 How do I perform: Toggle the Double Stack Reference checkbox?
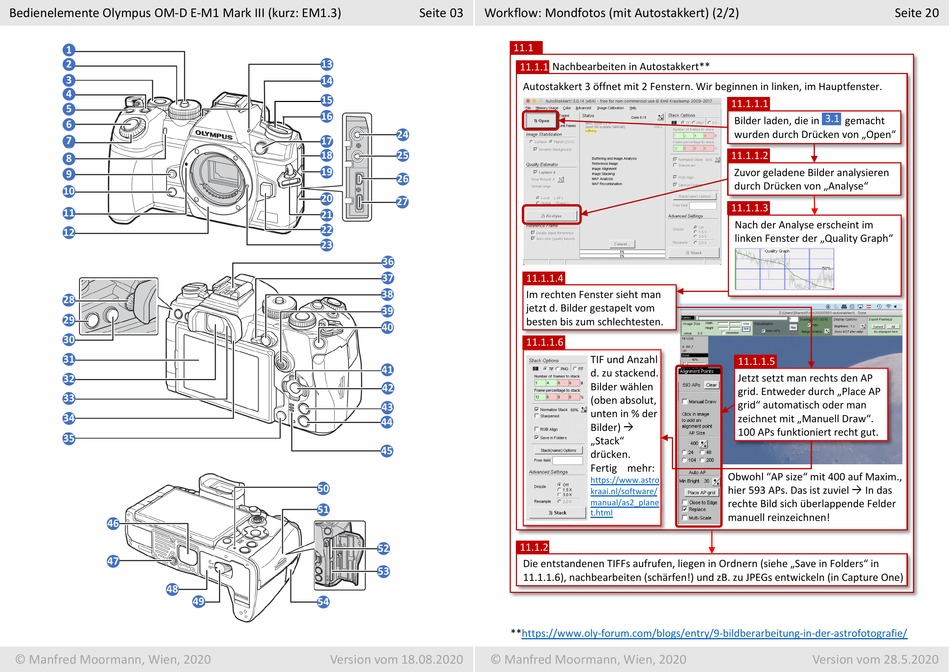pos(533,233)
